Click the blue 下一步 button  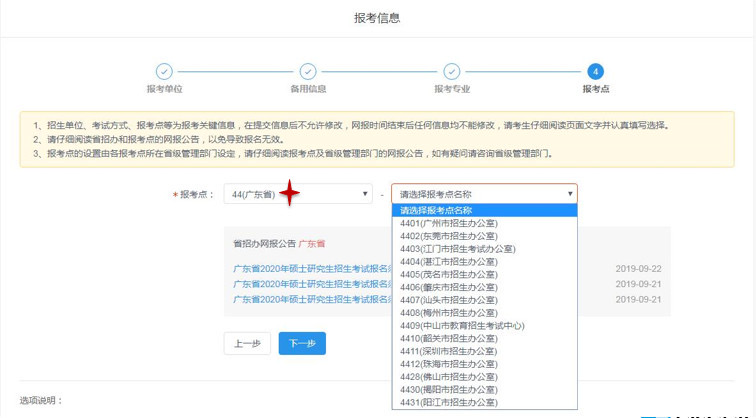pyautogui.click(x=302, y=343)
